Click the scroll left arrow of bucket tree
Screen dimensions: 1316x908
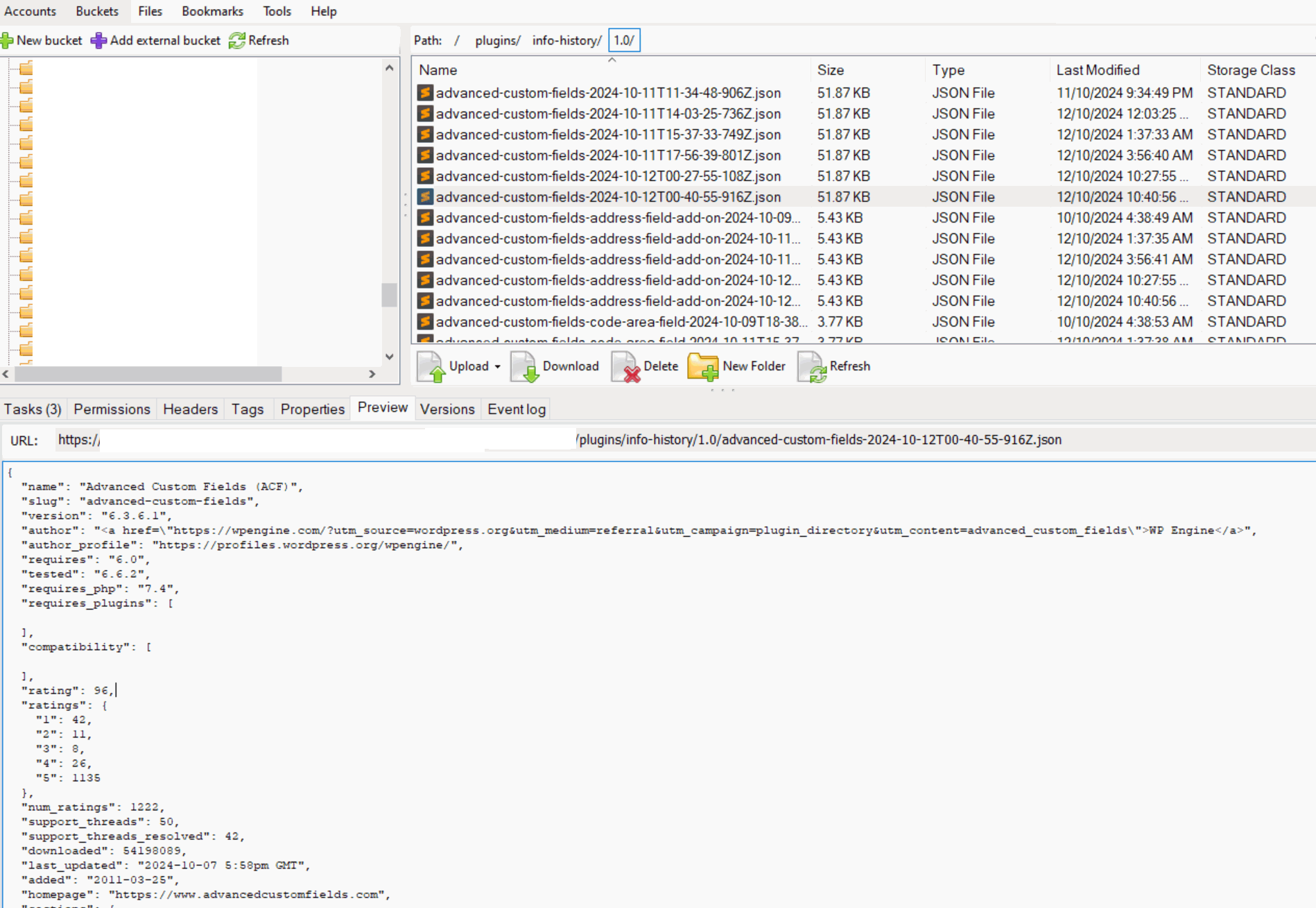(6, 374)
